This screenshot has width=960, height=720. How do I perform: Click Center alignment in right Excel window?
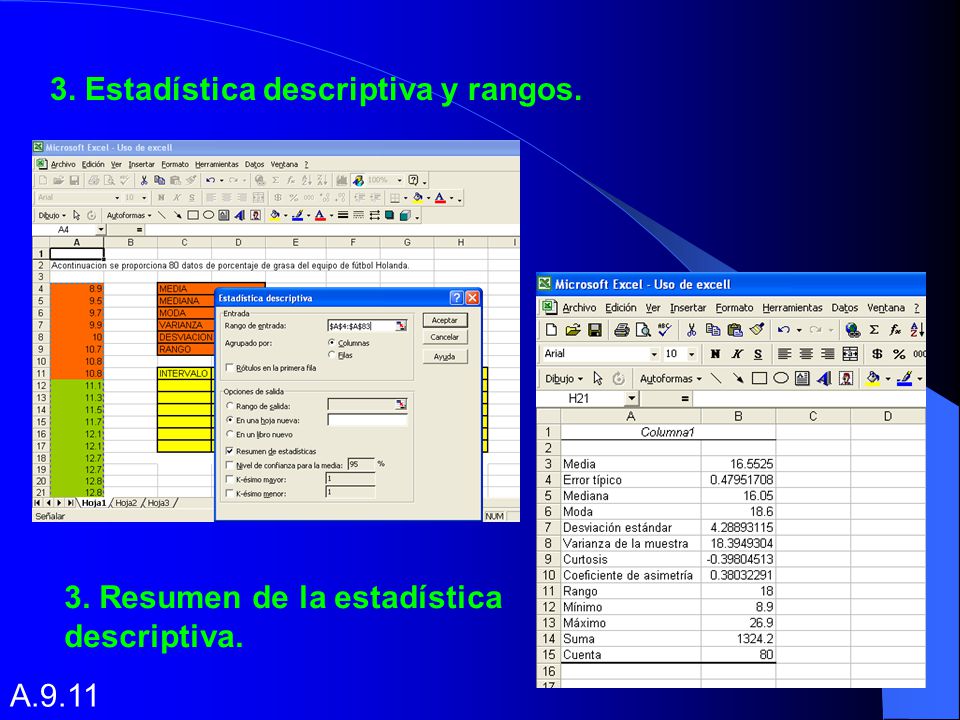[x=806, y=354]
